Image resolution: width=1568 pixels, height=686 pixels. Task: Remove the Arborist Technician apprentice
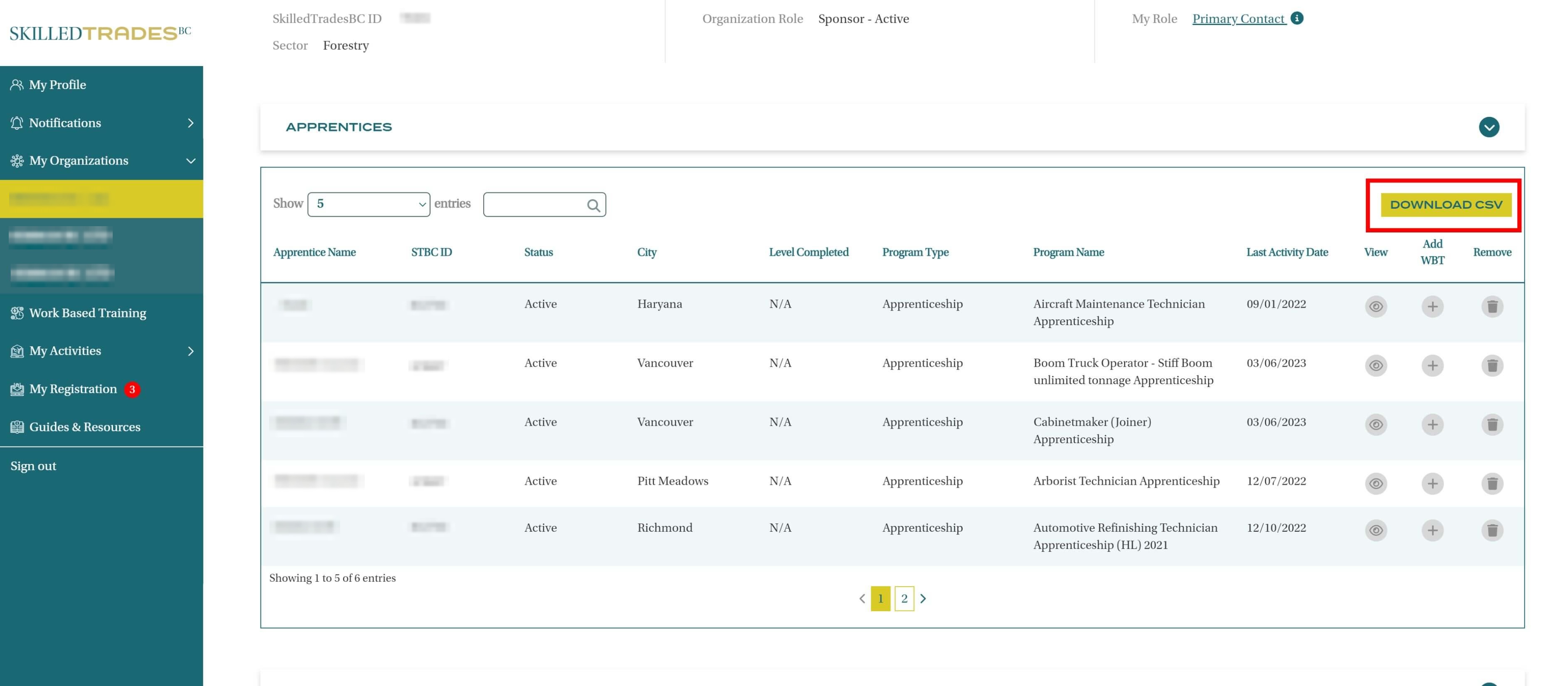coord(1491,483)
